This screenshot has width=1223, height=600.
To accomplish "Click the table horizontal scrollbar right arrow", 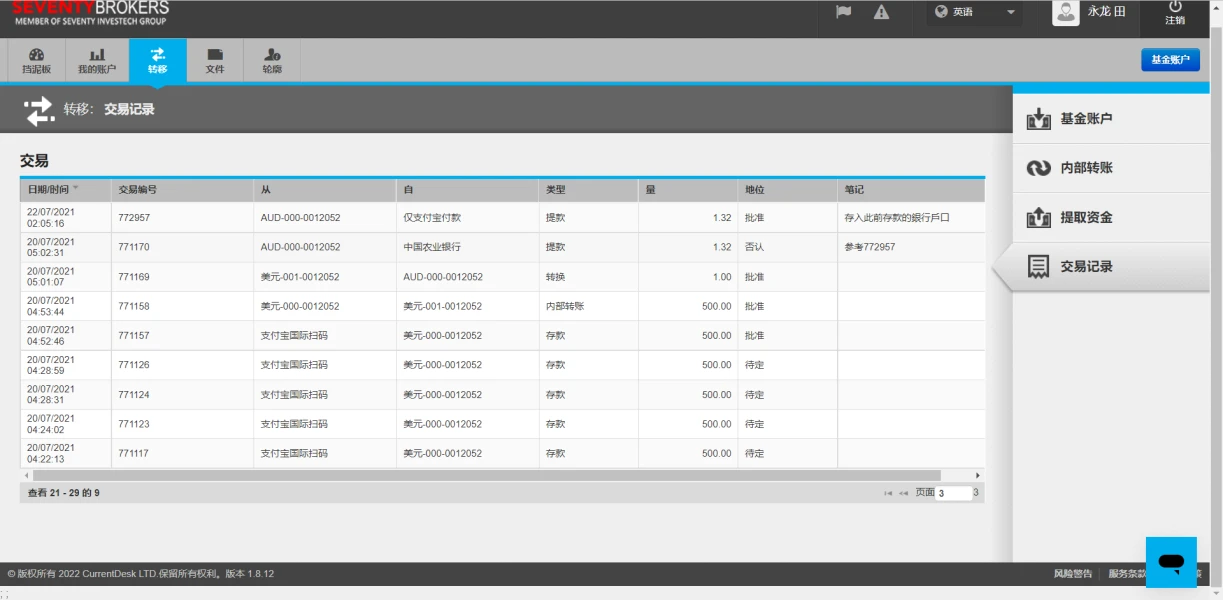I will pos(977,475).
